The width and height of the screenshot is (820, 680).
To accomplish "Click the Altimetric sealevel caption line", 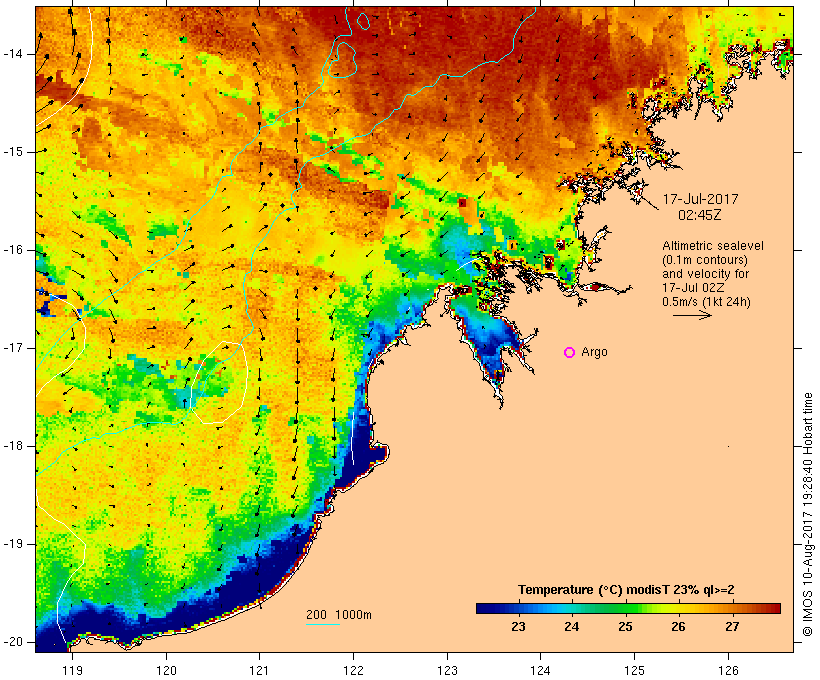I will [x=713, y=246].
